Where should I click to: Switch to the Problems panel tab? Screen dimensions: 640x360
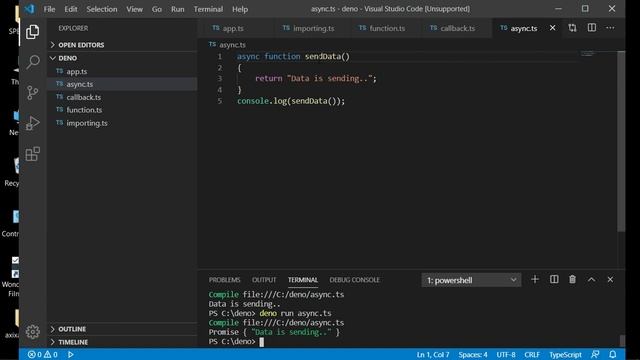tap(224, 280)
